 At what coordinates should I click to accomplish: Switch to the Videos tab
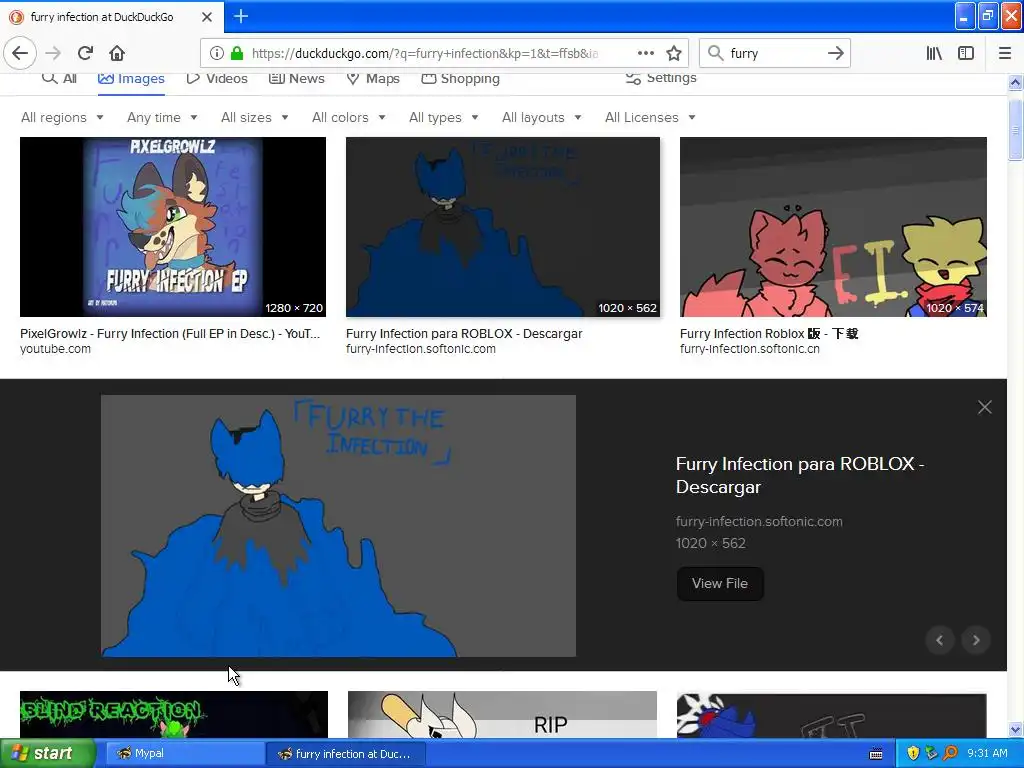[x=217, y=78]
